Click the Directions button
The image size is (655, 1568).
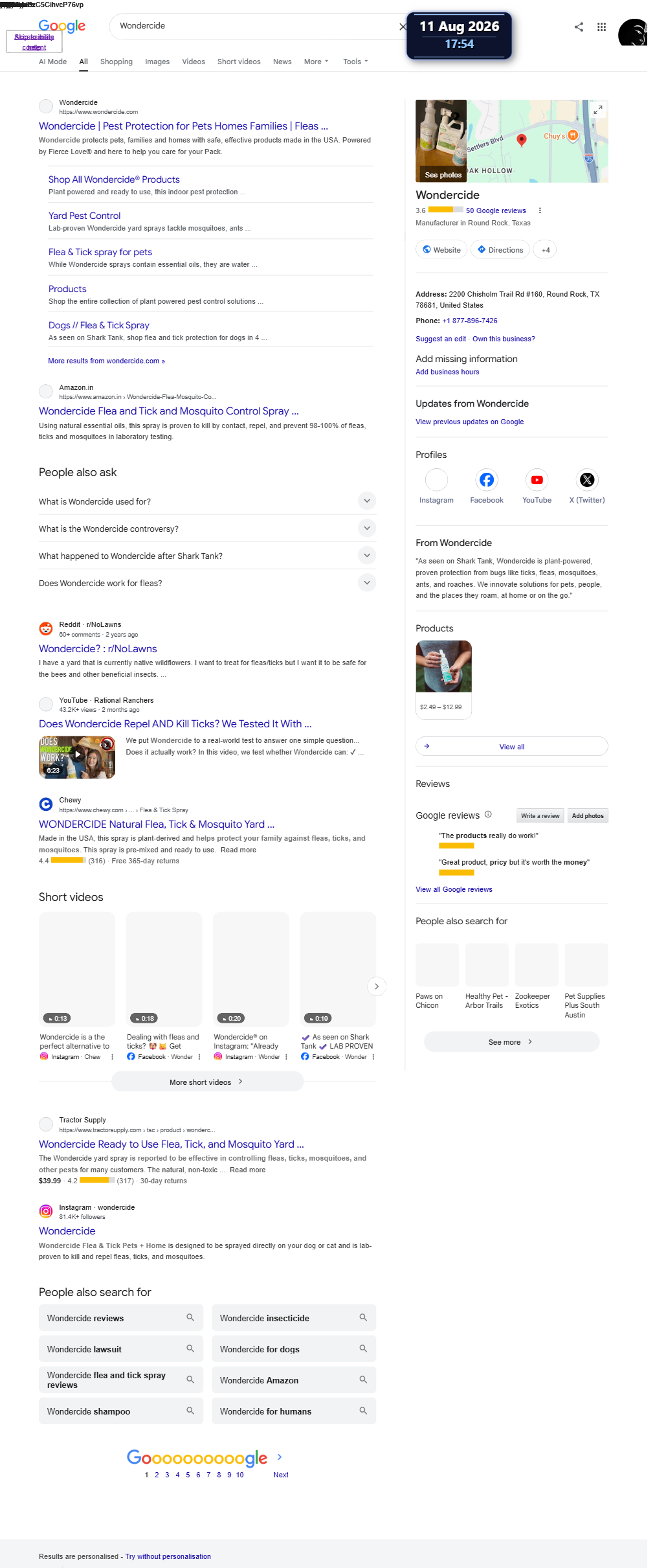[500, 250]
